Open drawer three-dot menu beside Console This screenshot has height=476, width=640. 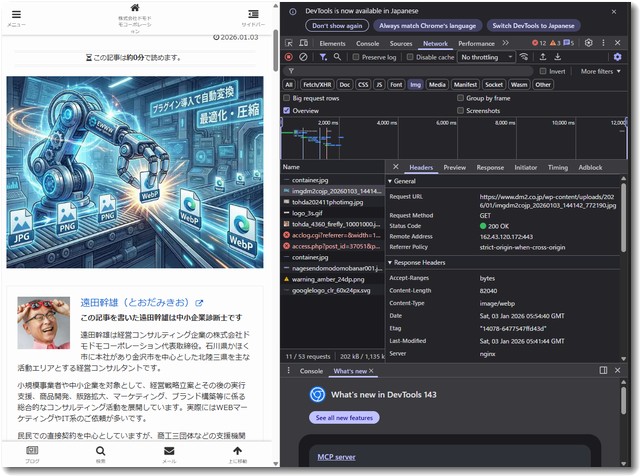(x=289, y=370)
